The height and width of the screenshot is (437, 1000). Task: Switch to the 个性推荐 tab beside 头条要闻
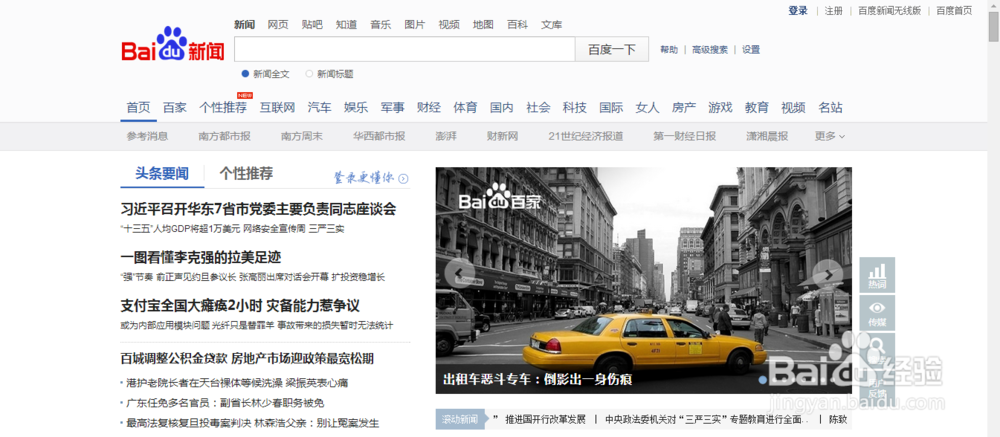[x=246, y=174]
